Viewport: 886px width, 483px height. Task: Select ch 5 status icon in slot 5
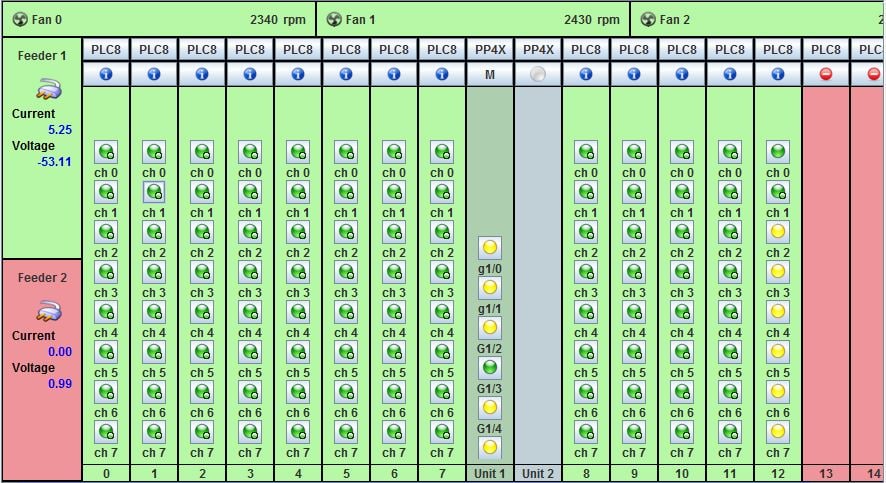(346, 353)
